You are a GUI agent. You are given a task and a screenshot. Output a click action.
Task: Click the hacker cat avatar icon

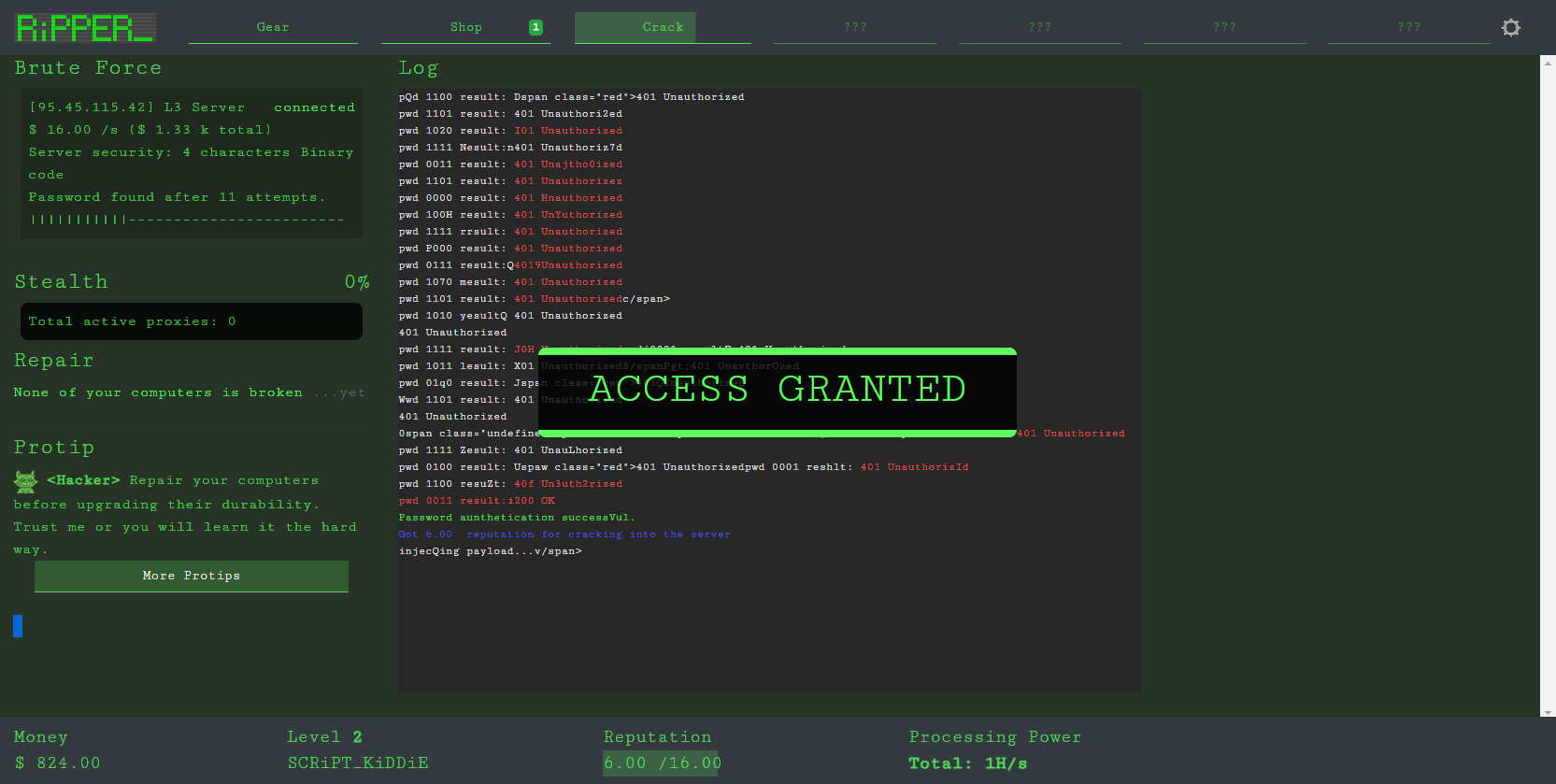pos(26,481)
